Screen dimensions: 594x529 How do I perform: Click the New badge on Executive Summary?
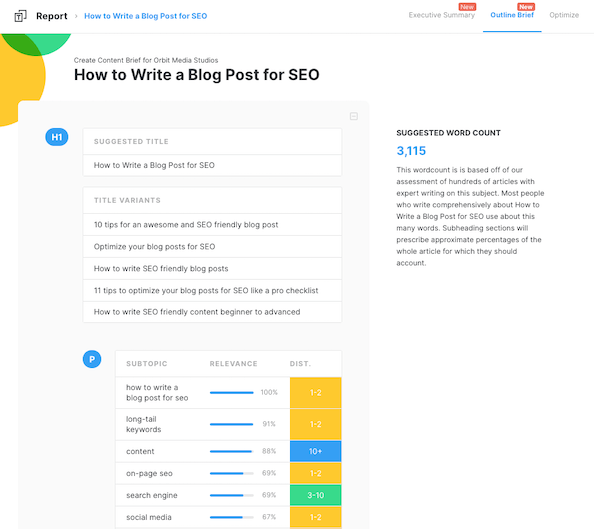coord(467,7)
